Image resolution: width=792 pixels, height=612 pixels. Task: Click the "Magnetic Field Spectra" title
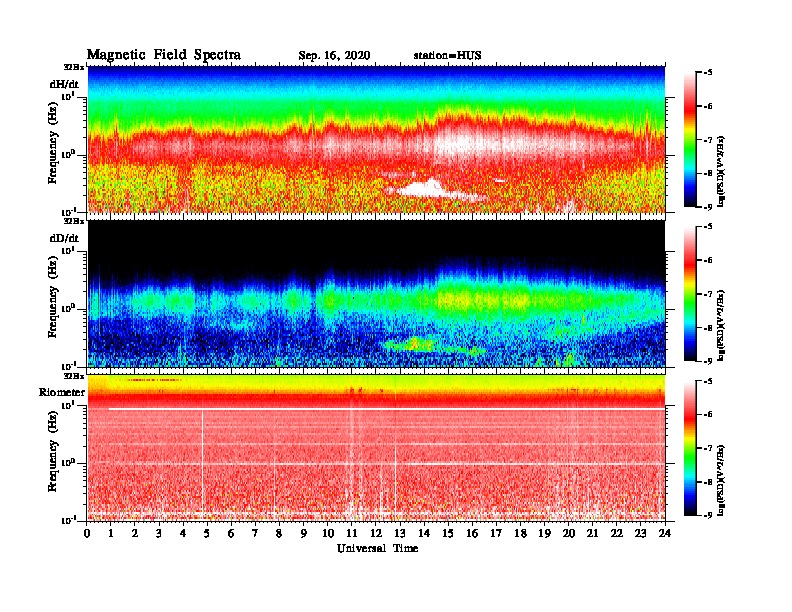click(x=164, y=55)
